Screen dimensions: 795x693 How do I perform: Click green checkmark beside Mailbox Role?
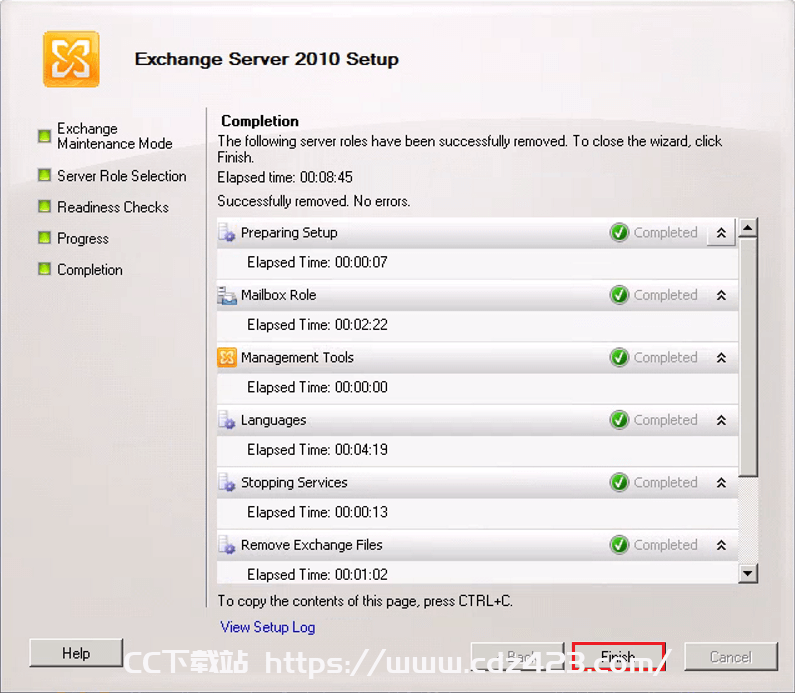pos(619,295)
